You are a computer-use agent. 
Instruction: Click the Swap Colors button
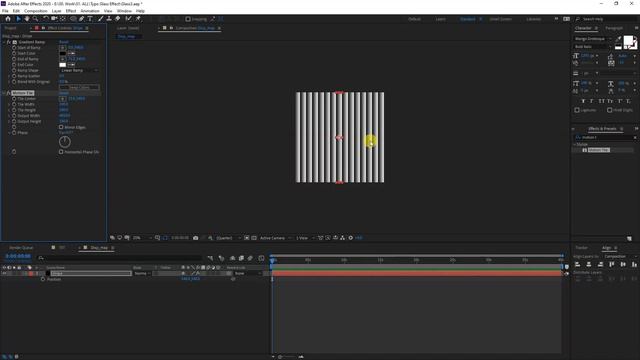pos(79,87)
